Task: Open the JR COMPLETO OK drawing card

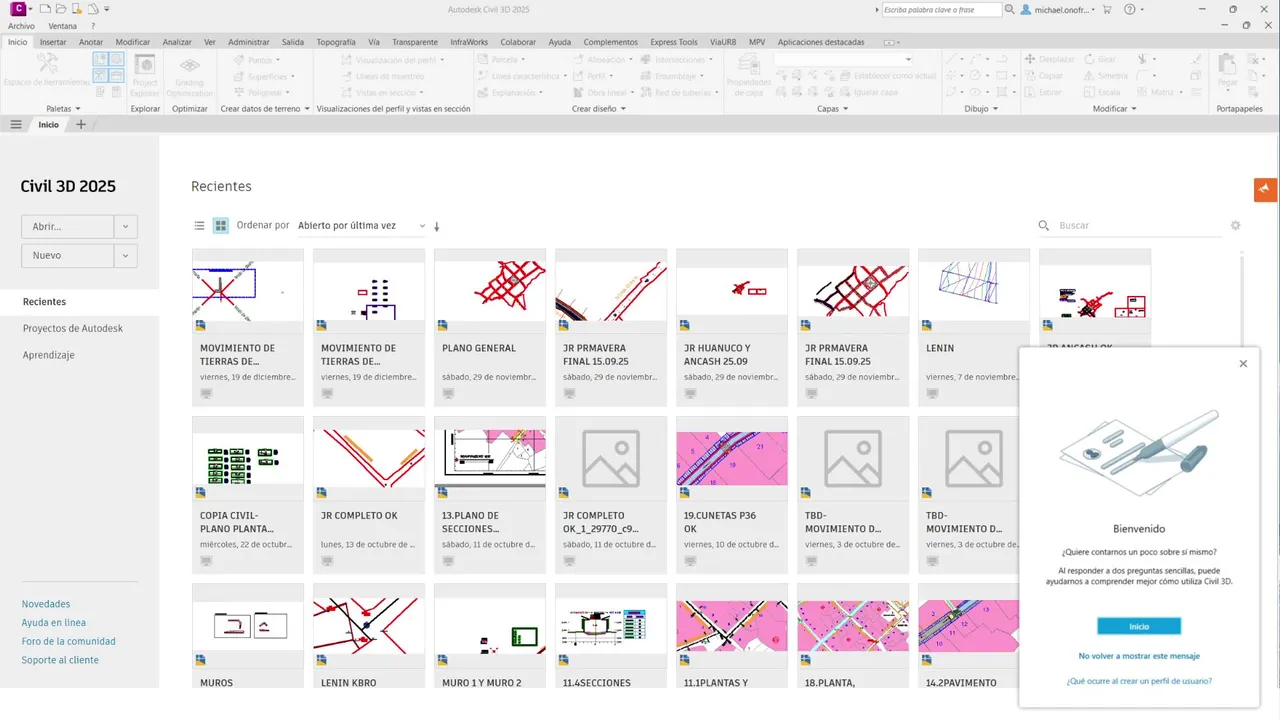Action: [x=369, y=494]
